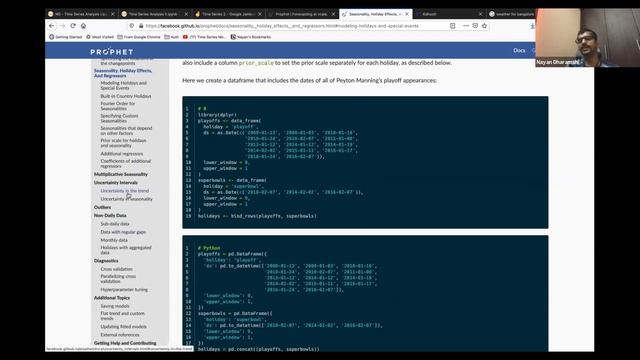Open Multiplicative Seasonality section
The width and height of the screenshot is (640, 360).
point(121,174)
